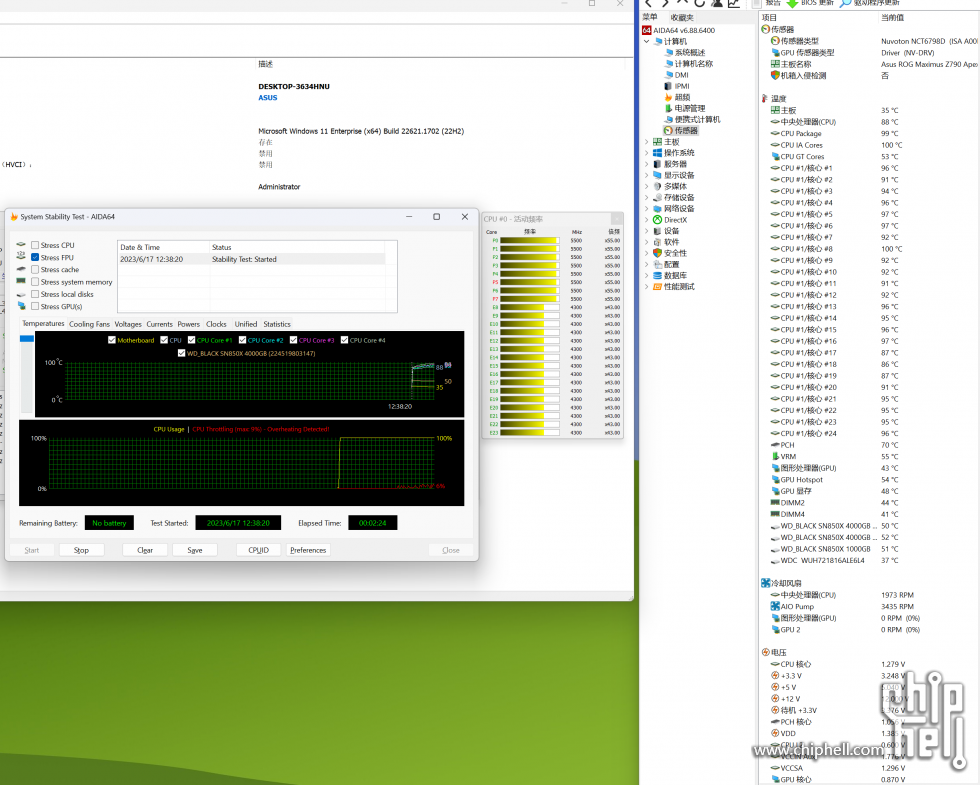Switch to the 收藏夹 tab
The width and height of the screenshot is (980, 785).
point(682,18)
